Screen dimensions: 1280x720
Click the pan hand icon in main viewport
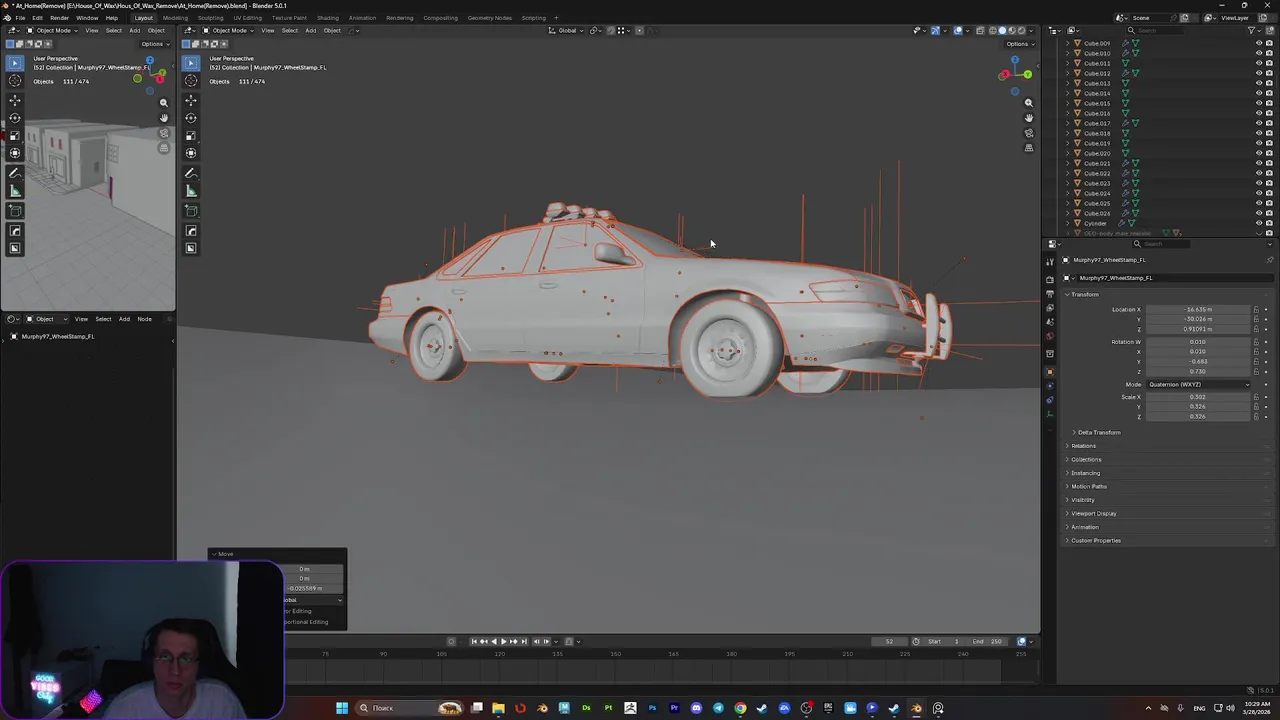pos(1028,117)
